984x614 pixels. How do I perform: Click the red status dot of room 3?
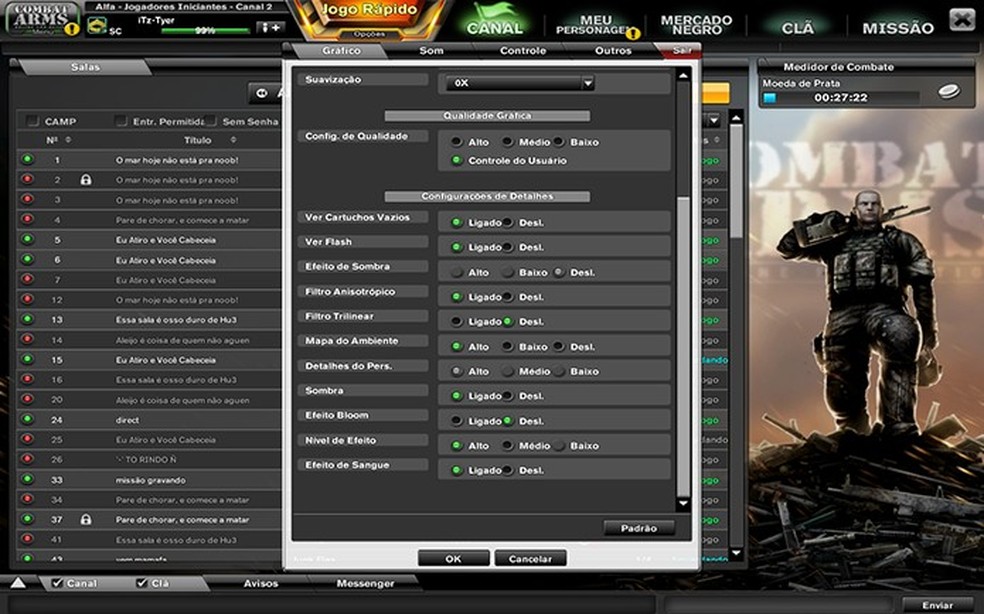click(27, 200)
